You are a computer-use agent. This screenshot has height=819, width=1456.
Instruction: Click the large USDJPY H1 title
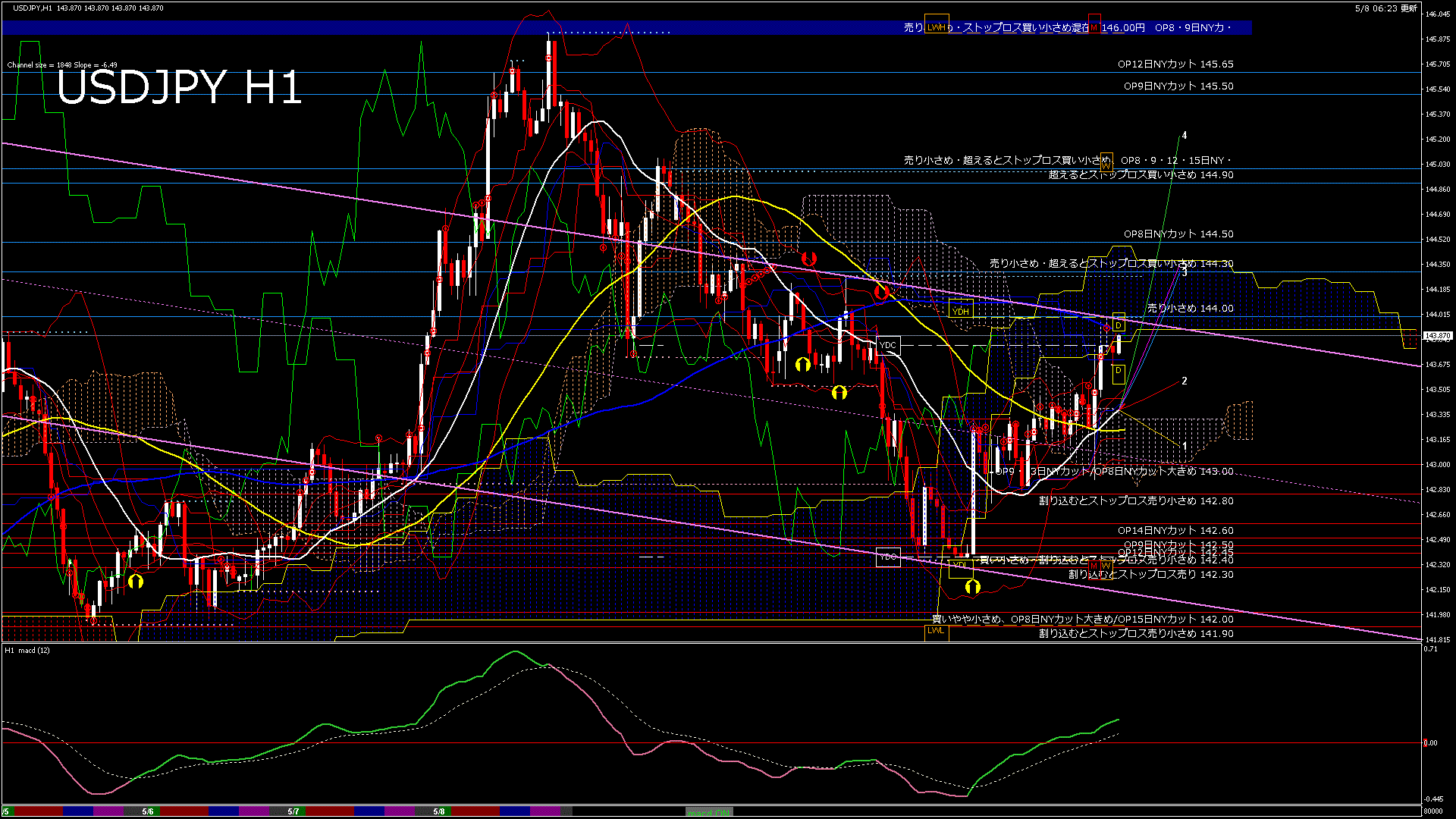coord(180,88)
